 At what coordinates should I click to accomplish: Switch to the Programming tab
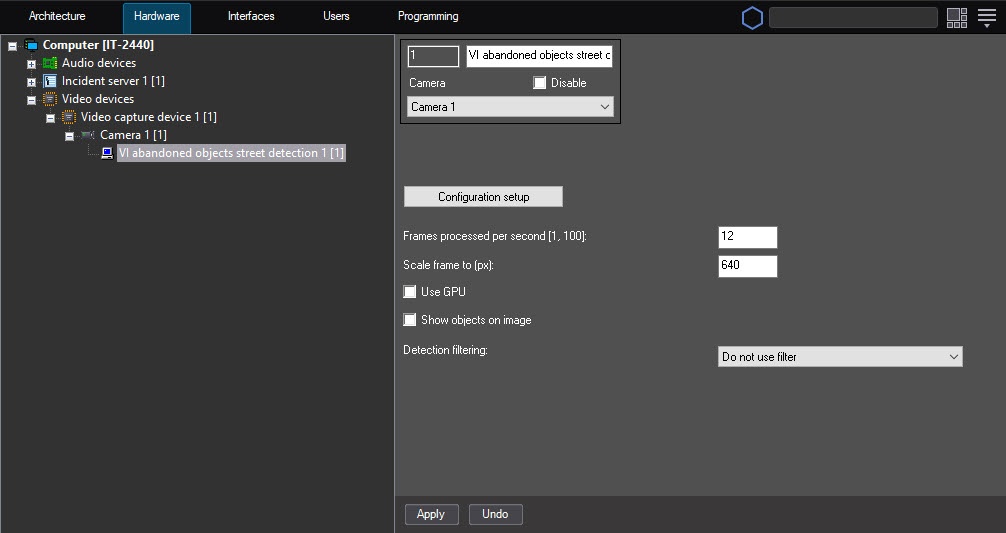(x=428, y=16)
